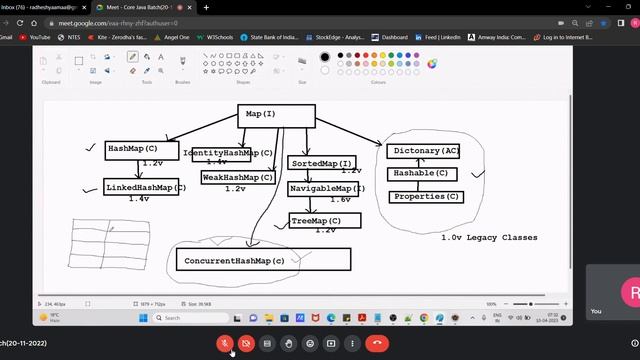Select the Pencil tool in Paint

tap(133, 57)
